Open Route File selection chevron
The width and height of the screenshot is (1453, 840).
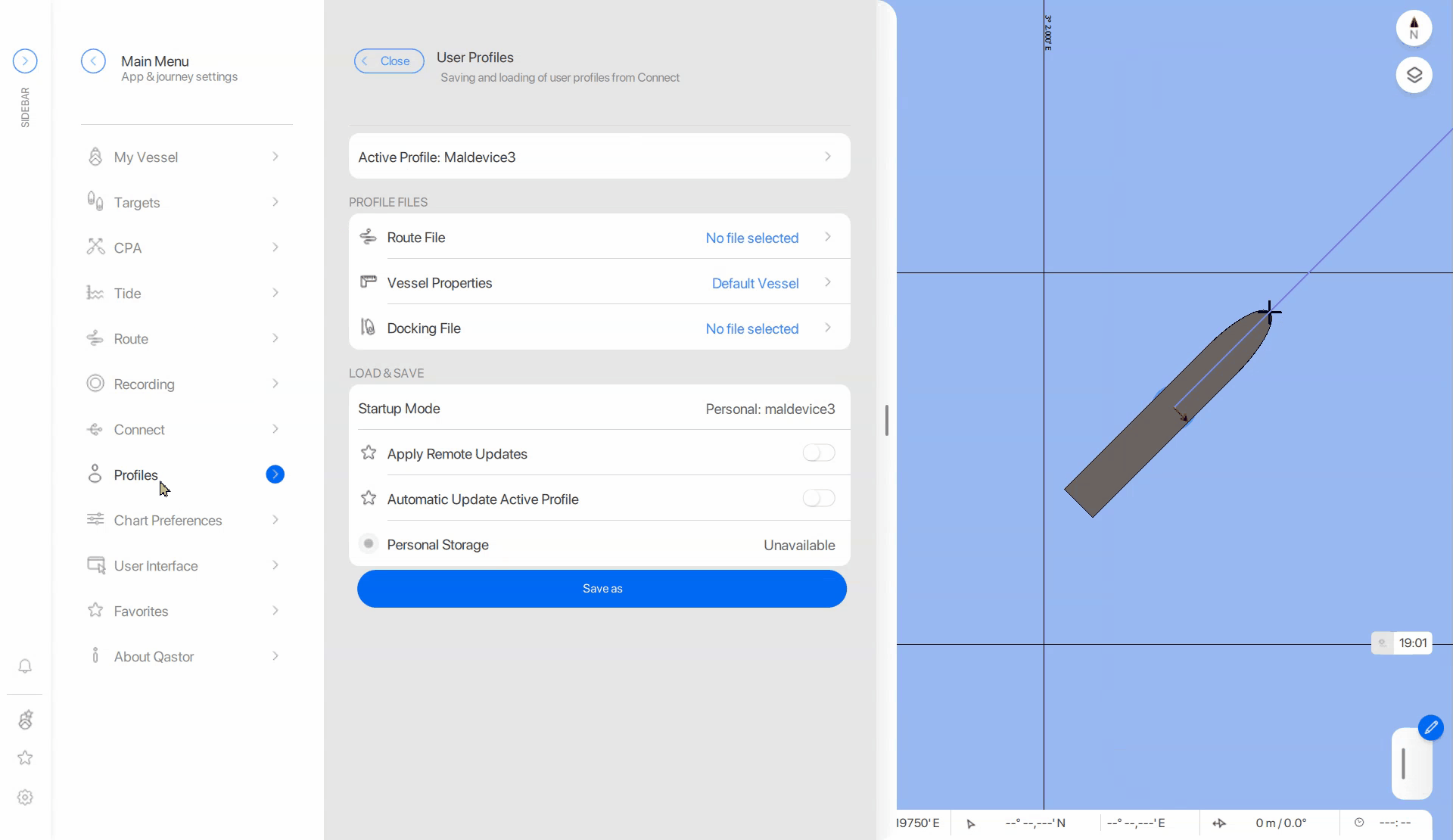point(828,237)
